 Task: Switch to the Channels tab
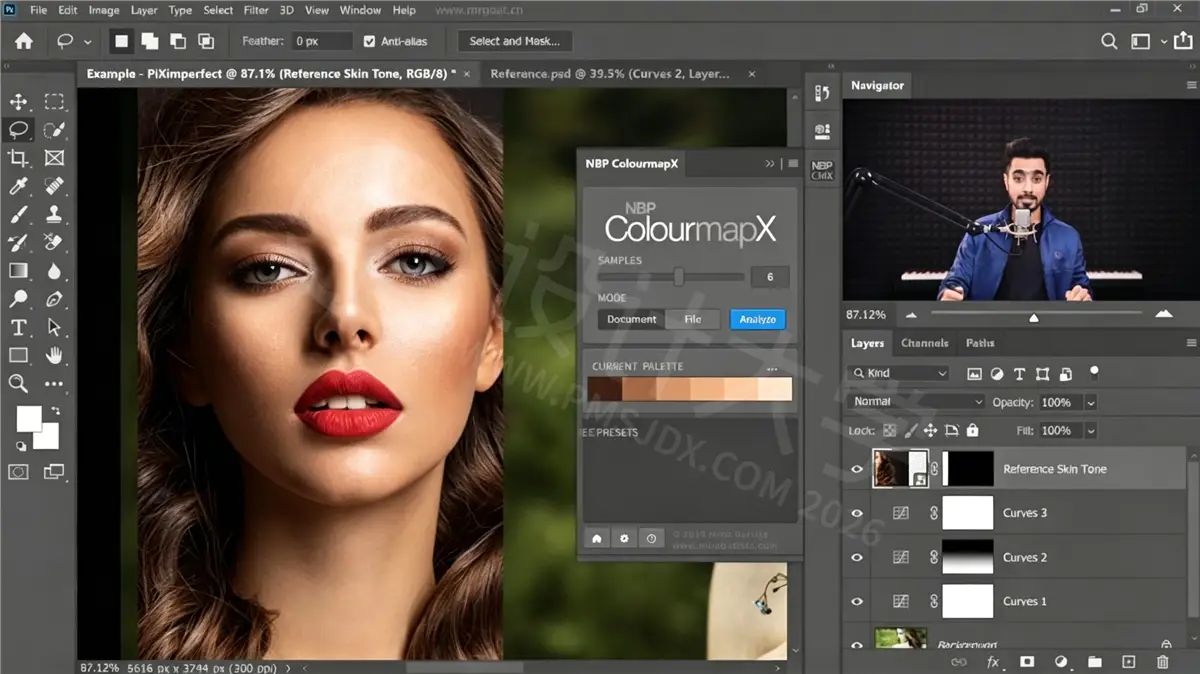(924, 343)
